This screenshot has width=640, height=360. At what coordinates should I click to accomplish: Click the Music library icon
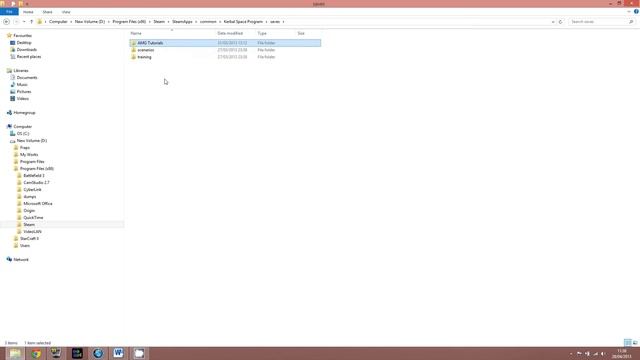click(x=13, y=84)
